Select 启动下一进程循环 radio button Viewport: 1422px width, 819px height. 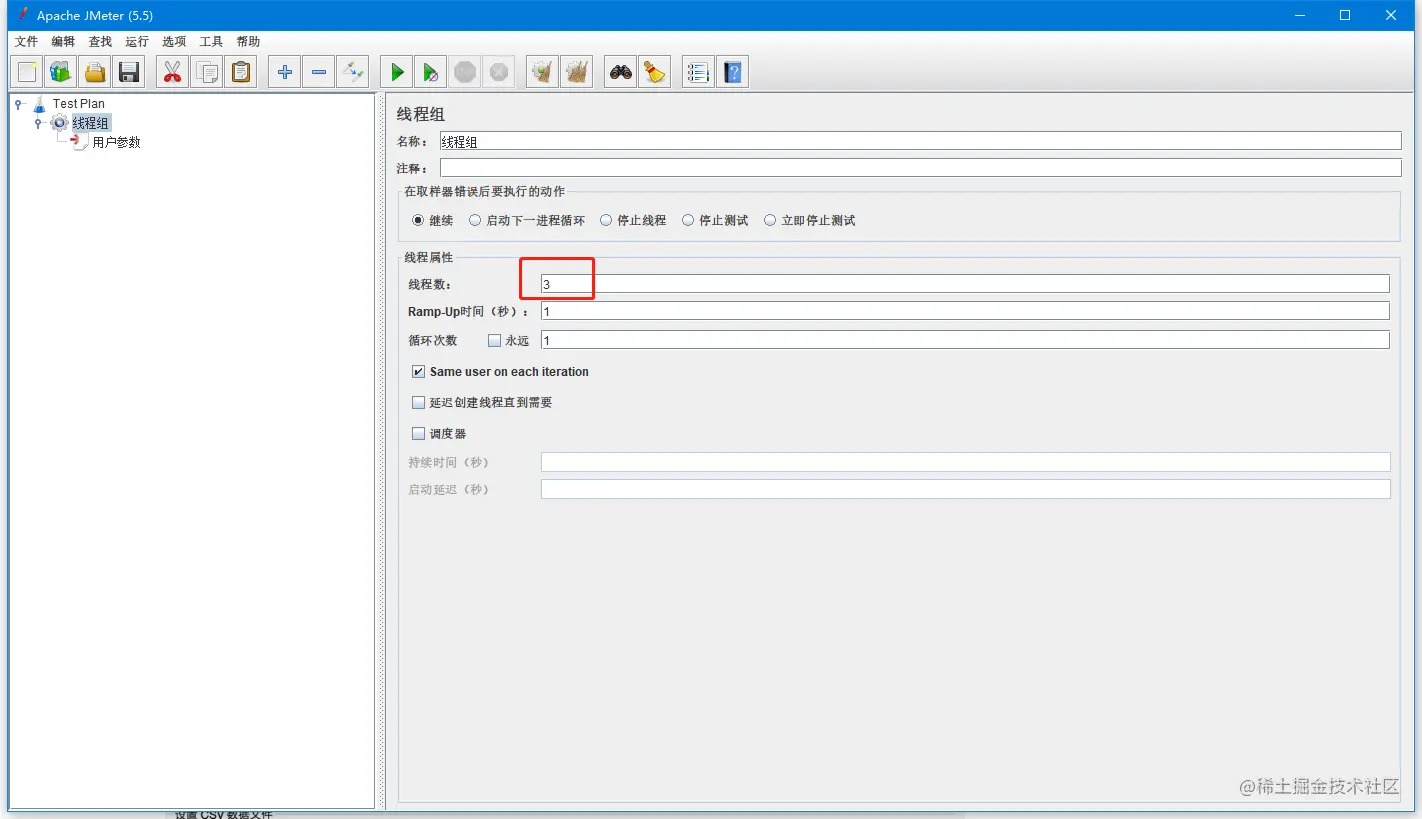pyautogui.click(x=475, y=220)
